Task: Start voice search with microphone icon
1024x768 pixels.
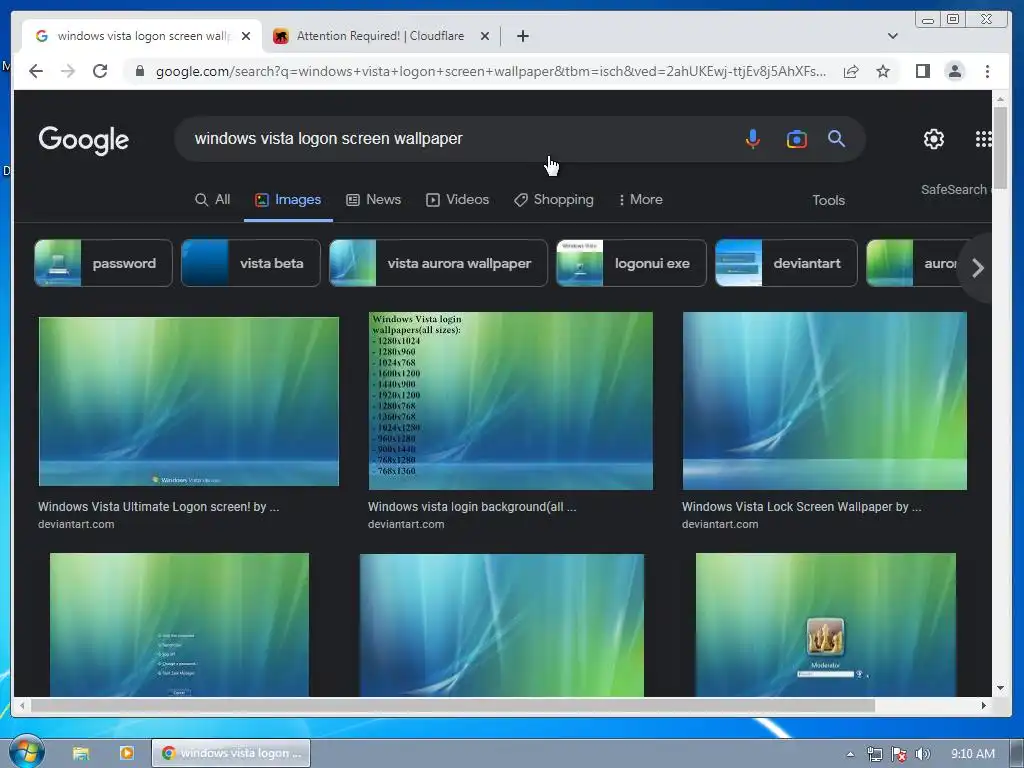Action: click(753, 138)
